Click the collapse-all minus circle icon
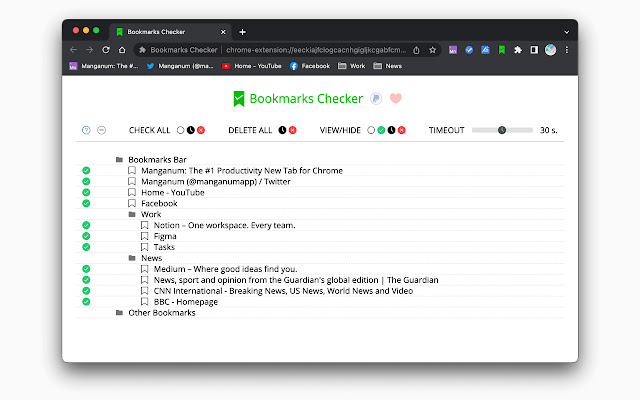The height and width of the screenshot is (400, 640). [102, 130]
